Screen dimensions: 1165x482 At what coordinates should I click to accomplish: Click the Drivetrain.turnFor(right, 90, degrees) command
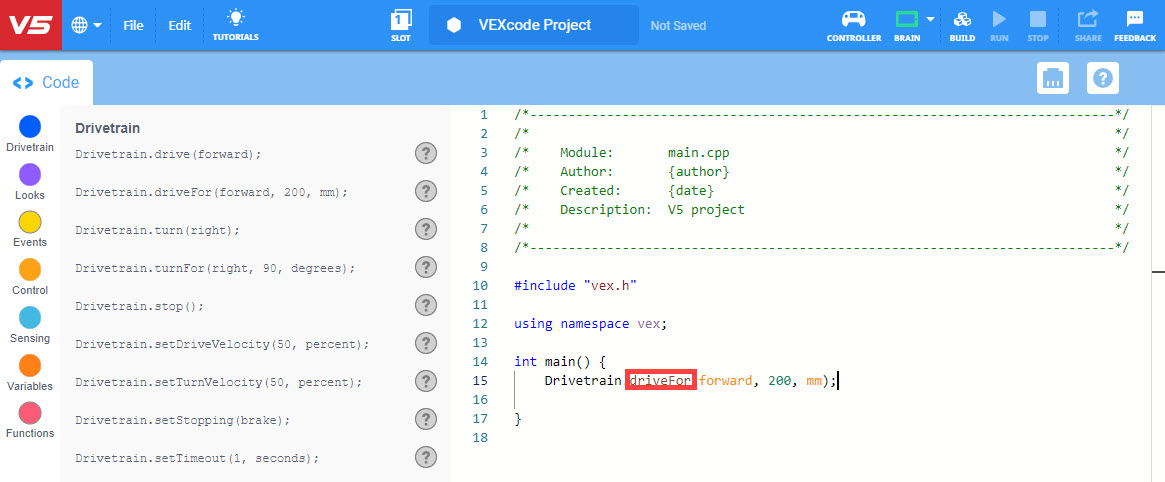tap(215, 268)
